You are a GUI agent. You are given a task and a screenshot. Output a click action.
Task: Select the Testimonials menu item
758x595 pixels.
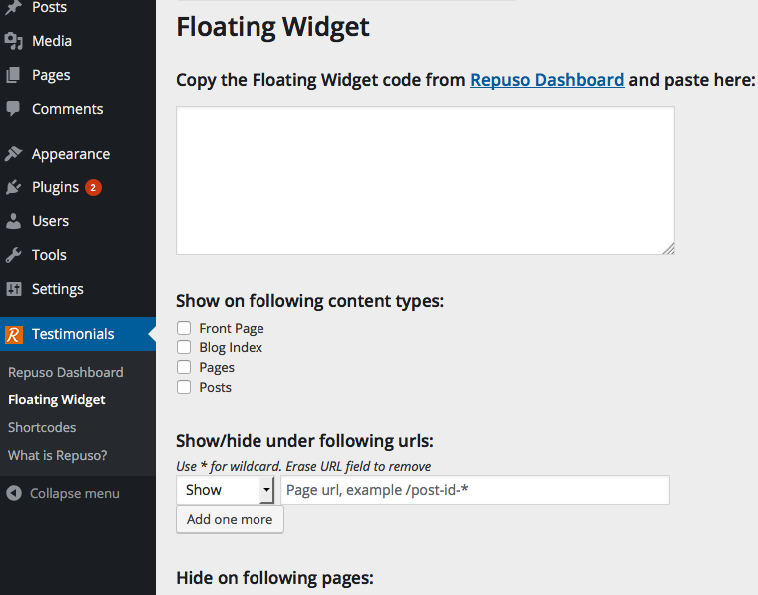(x=78, y=334)
